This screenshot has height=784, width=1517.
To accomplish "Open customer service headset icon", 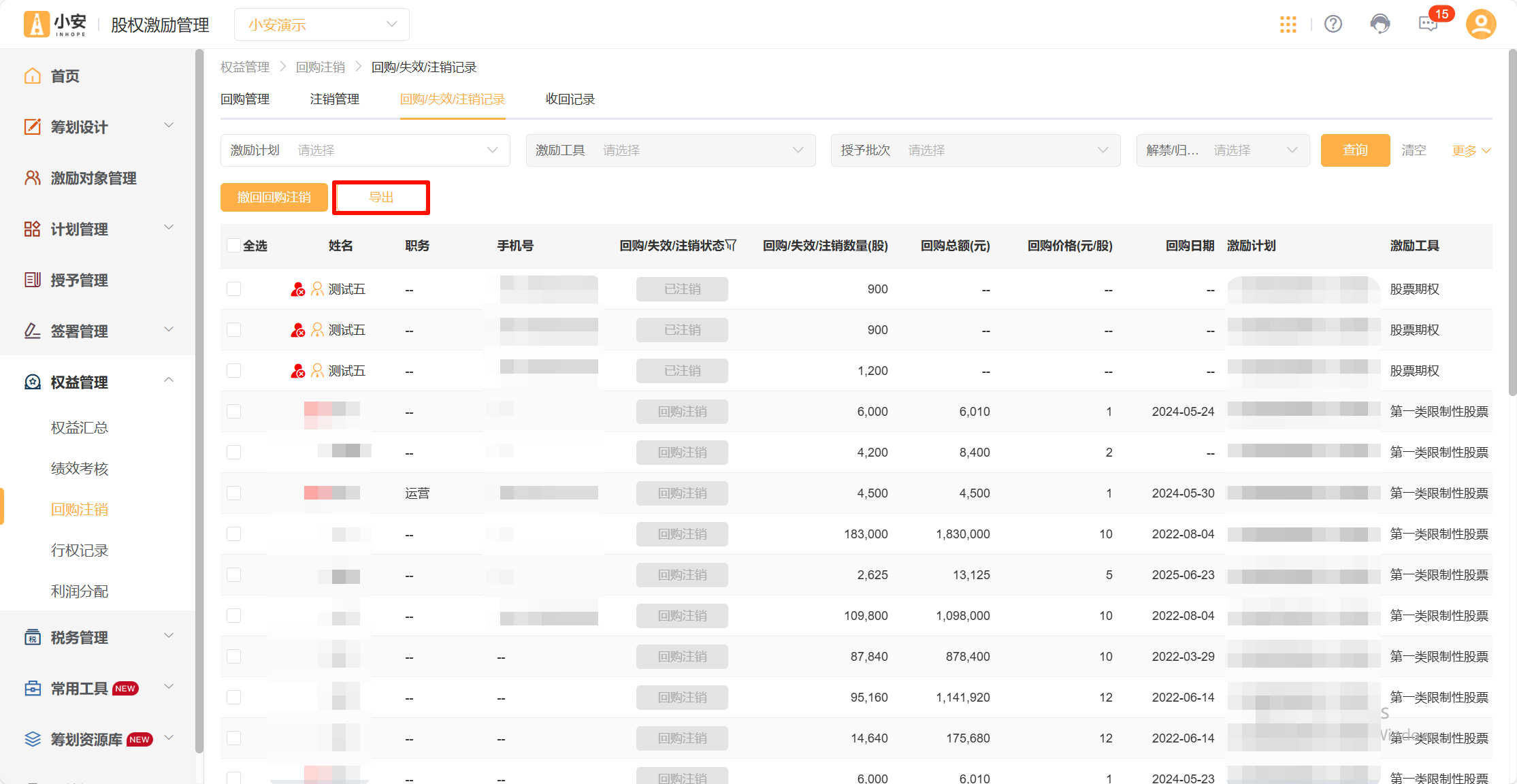I will tap(1380, 24).
